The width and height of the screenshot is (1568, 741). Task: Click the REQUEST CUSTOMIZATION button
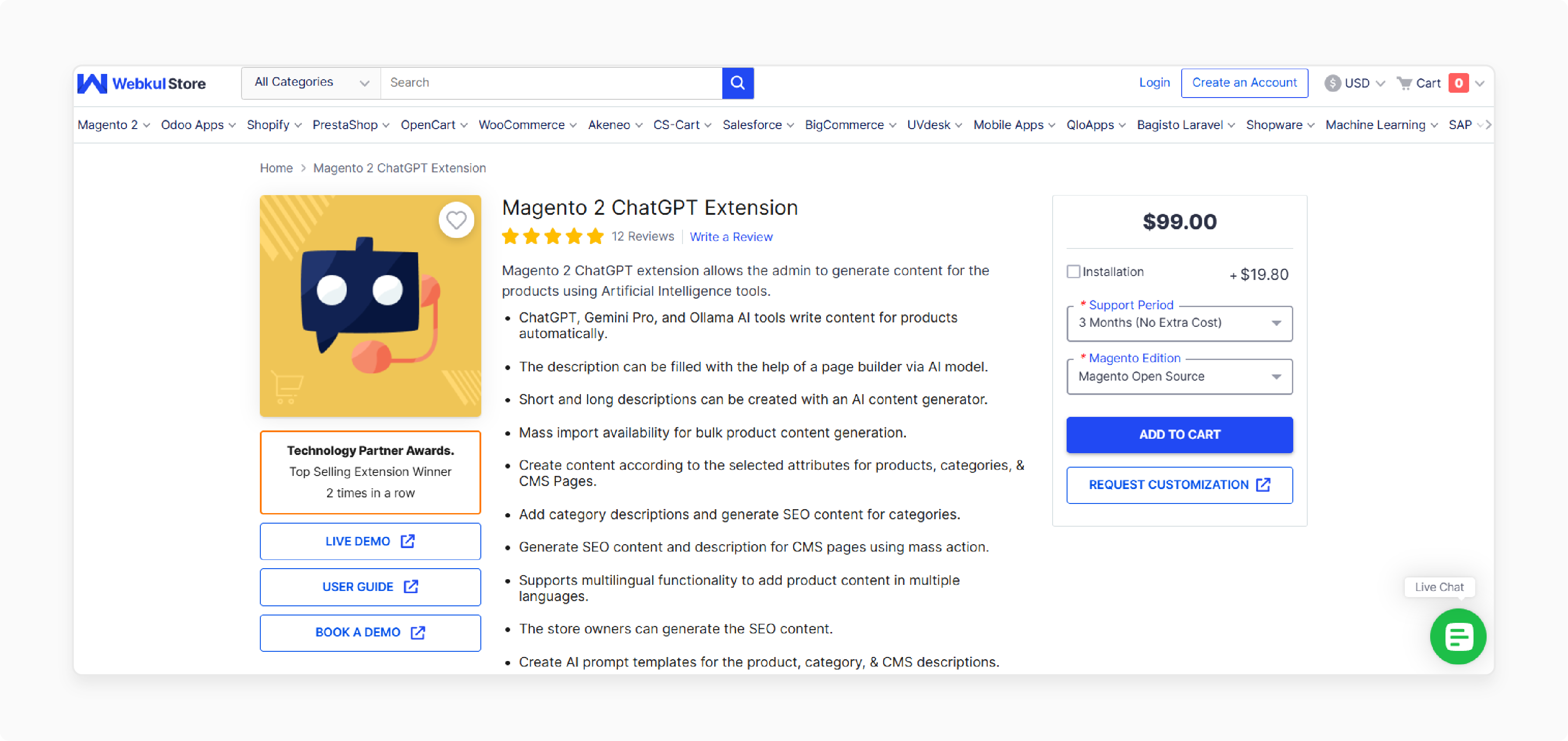point(1179,485)
